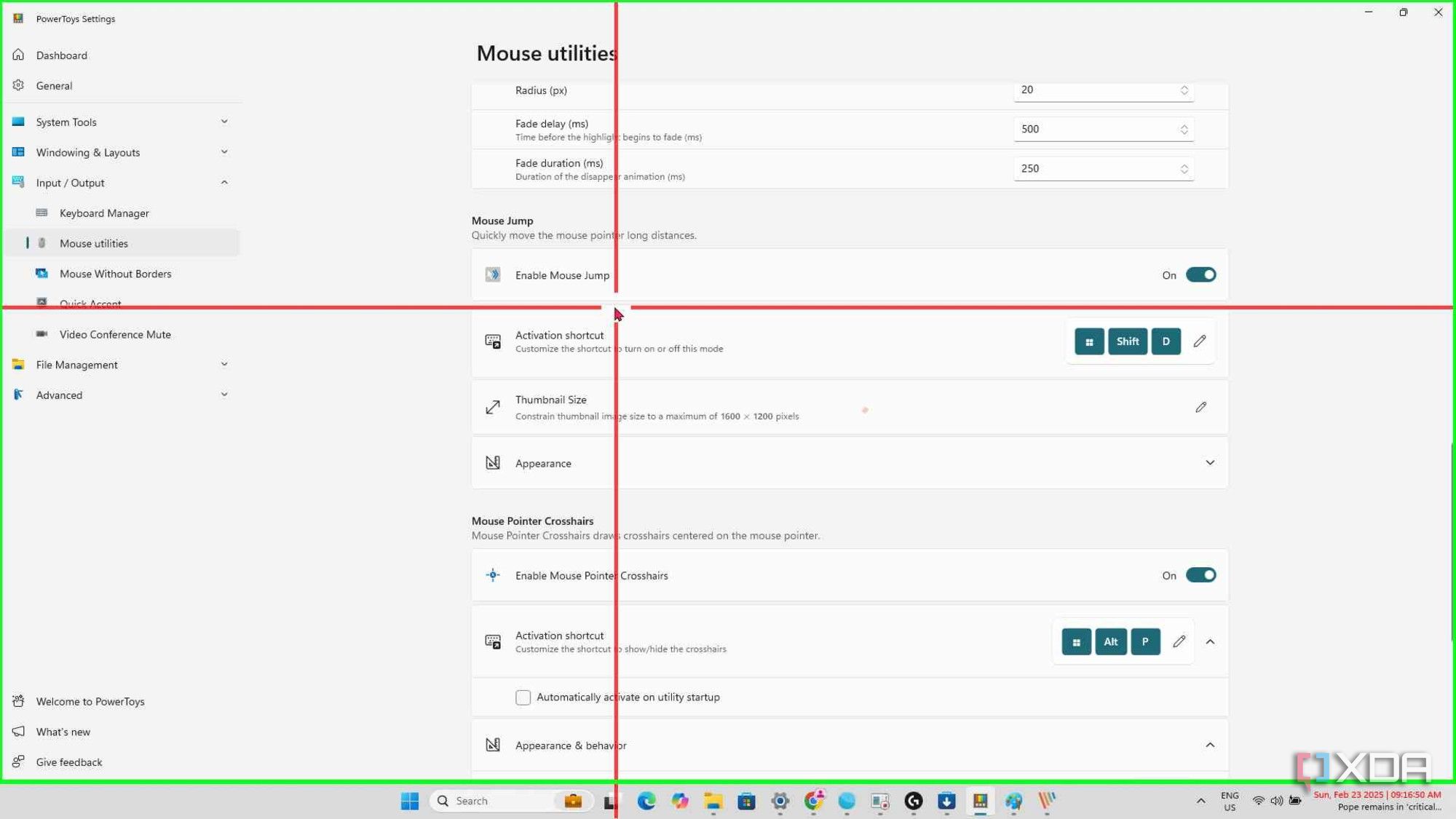Click the Crosshairs feature icon

tap(493, 575)
